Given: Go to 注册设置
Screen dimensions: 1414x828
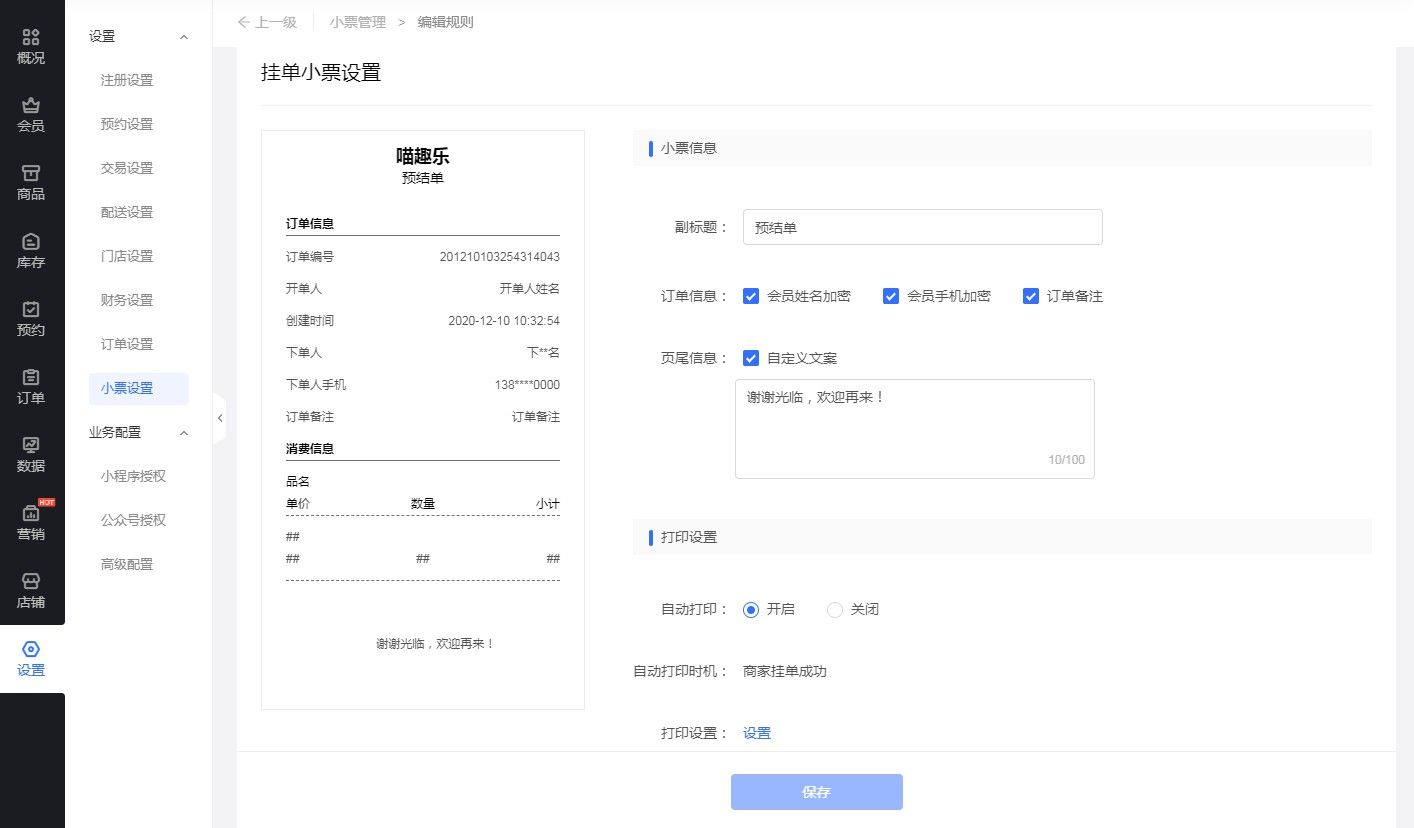Looking at the screenshot, I should pyautogui.click(x=127, y=80).
